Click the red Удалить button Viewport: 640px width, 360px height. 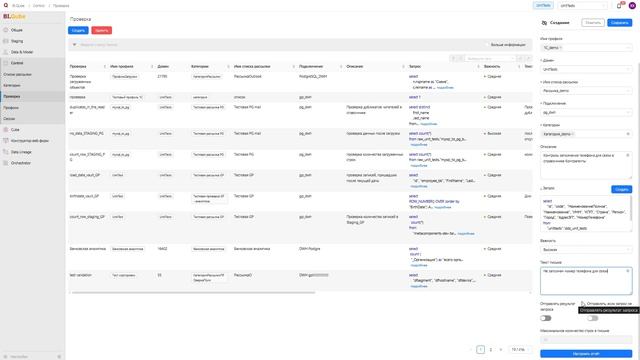coord(101,30)
